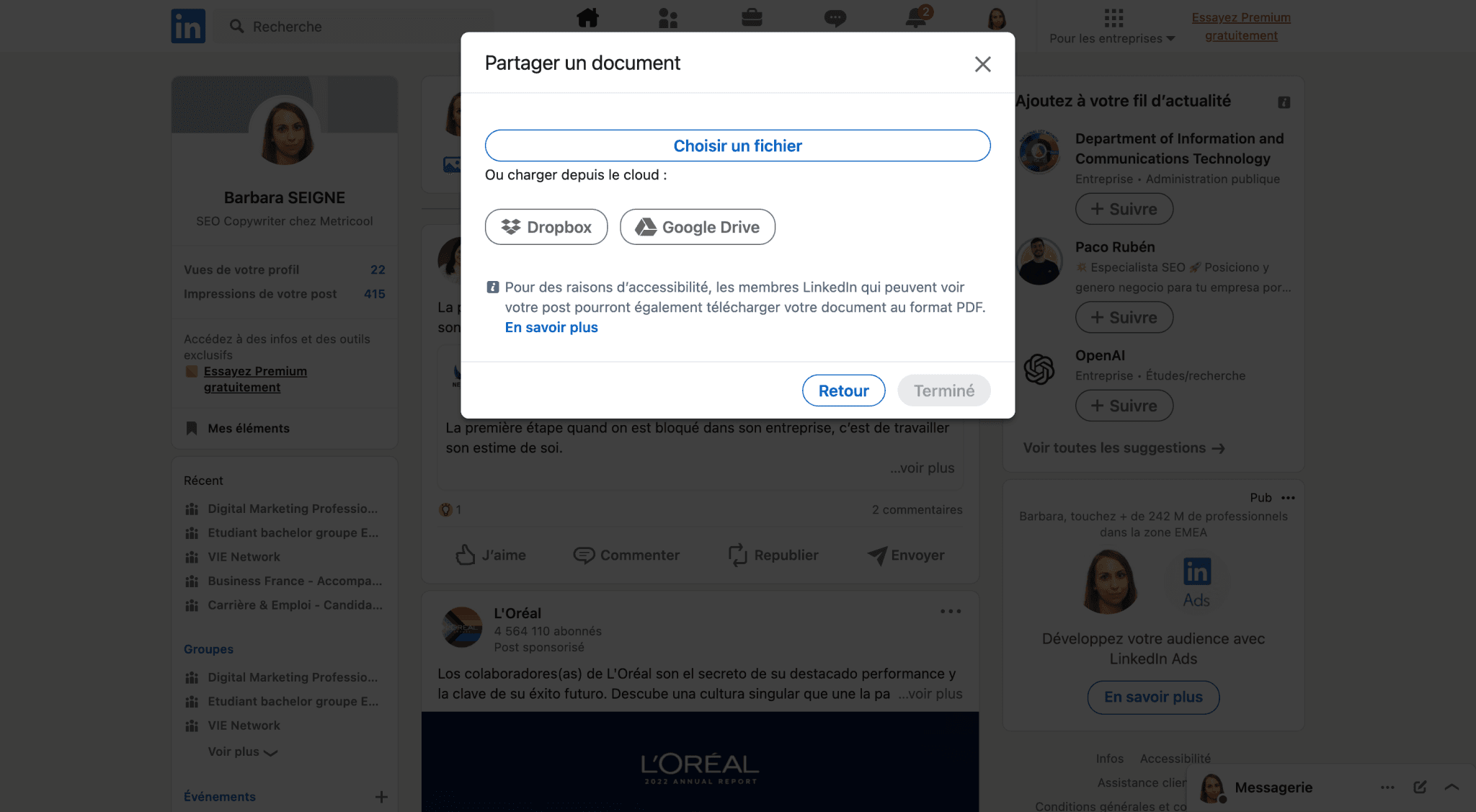
Task: Open the LinkedIn home feed icon
Action: 587,18
